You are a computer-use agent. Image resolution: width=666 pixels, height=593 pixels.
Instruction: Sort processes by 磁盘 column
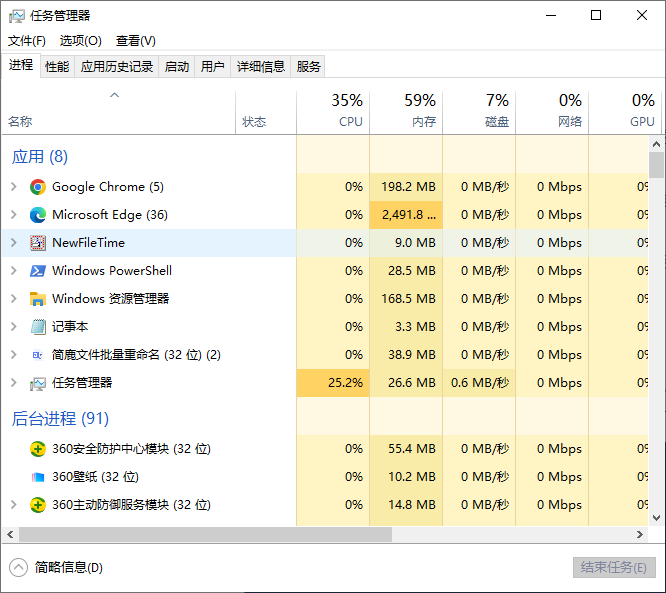click(x=479, y=113)
